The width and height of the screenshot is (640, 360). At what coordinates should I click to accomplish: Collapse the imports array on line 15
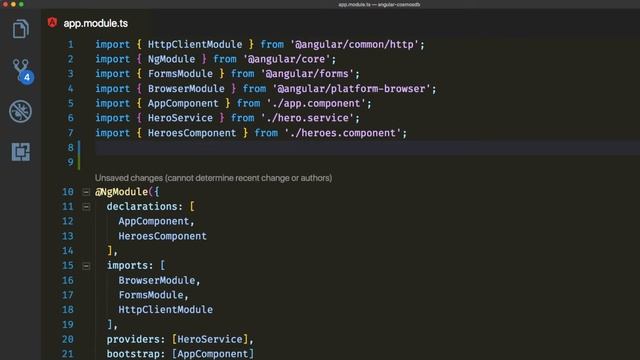click(x=86, y=266)
